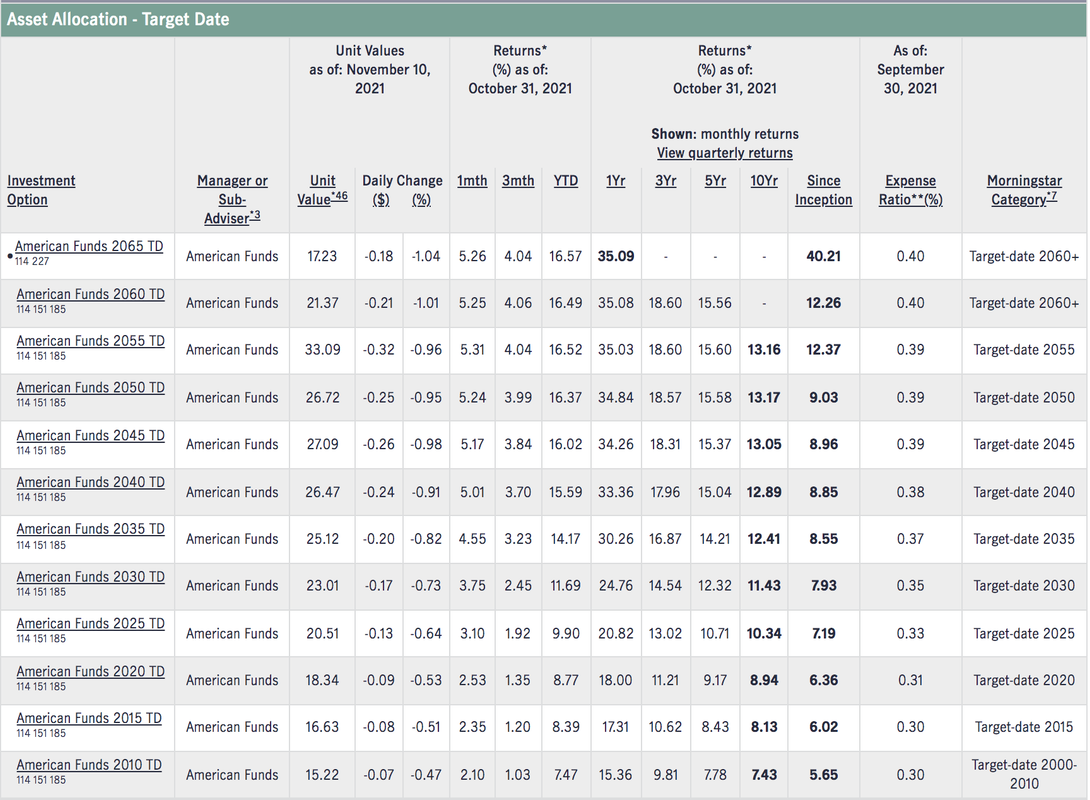Select 2050 TD 10Yr return 13.17

(764, 398)
